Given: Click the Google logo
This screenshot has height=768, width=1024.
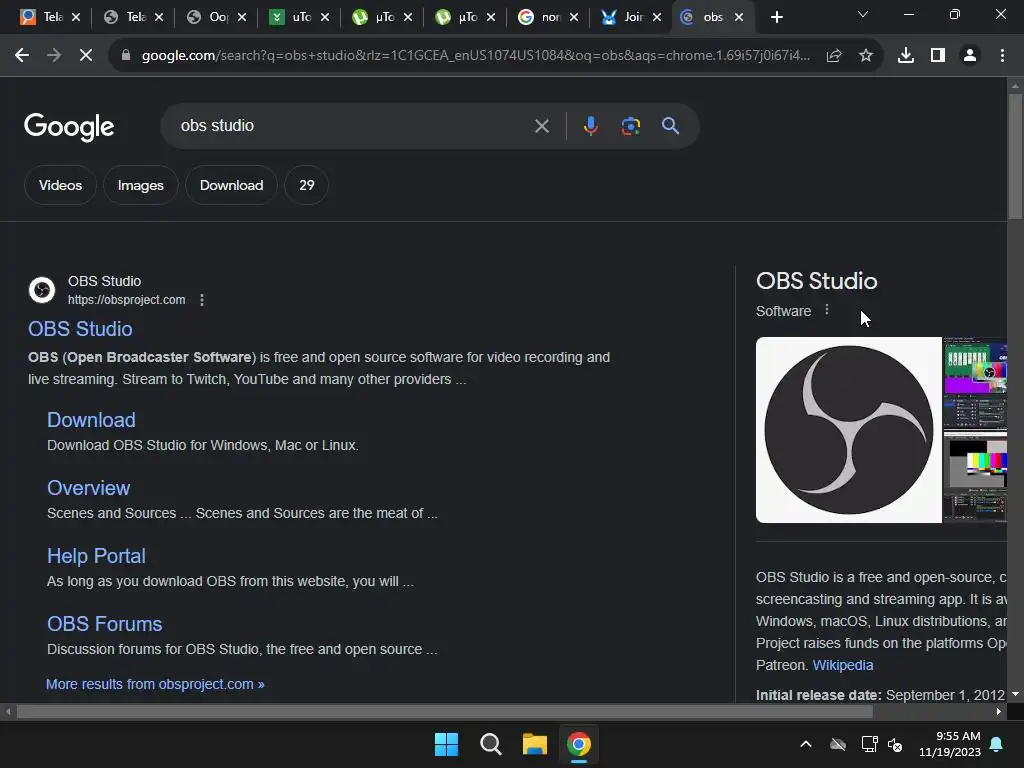Looking at the screenshot, I should click(x=69, y=127).
